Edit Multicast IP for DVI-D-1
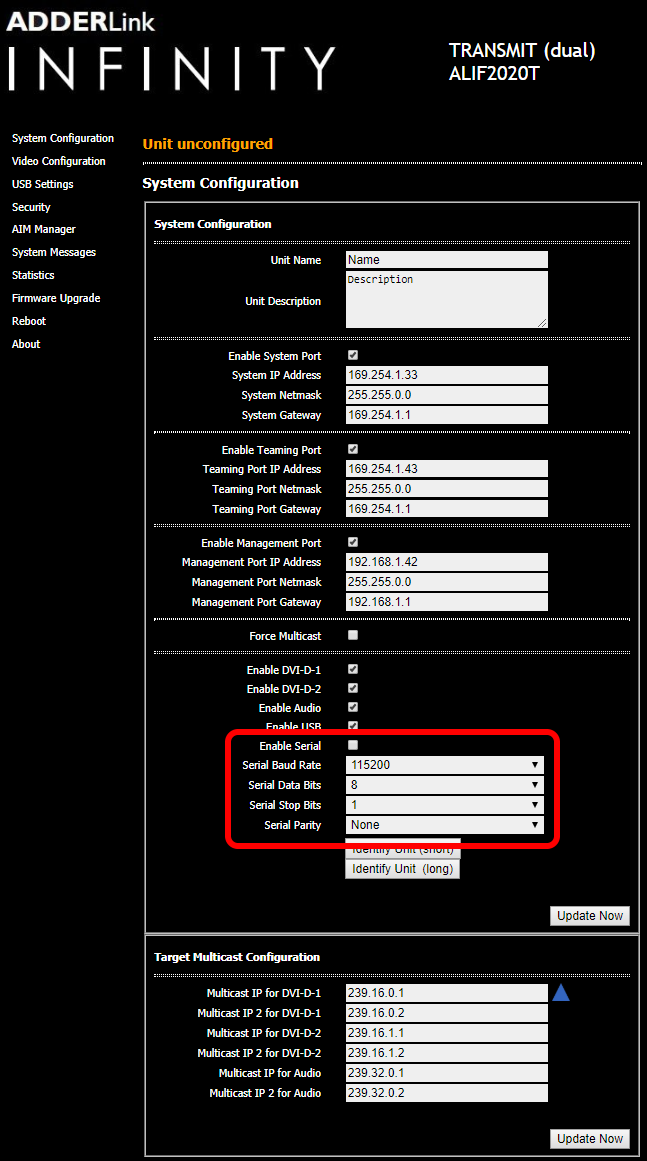Viewport: 647px width, 1161px height. click(446, 993)
